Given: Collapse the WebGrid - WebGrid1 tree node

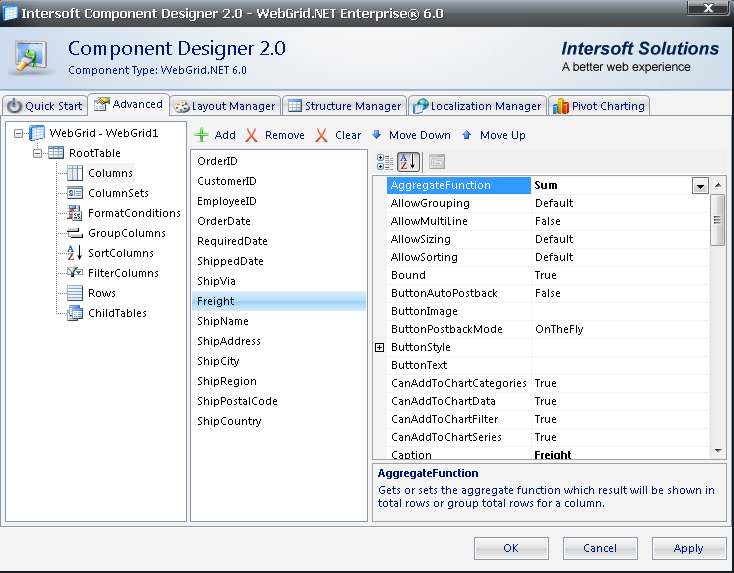Looking at the screenshot, I should tap(18, 133).
